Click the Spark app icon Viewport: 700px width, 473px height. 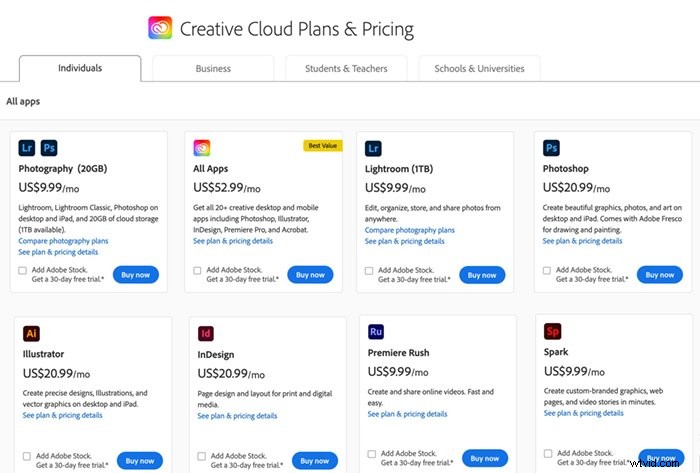[x=552, y=331]
